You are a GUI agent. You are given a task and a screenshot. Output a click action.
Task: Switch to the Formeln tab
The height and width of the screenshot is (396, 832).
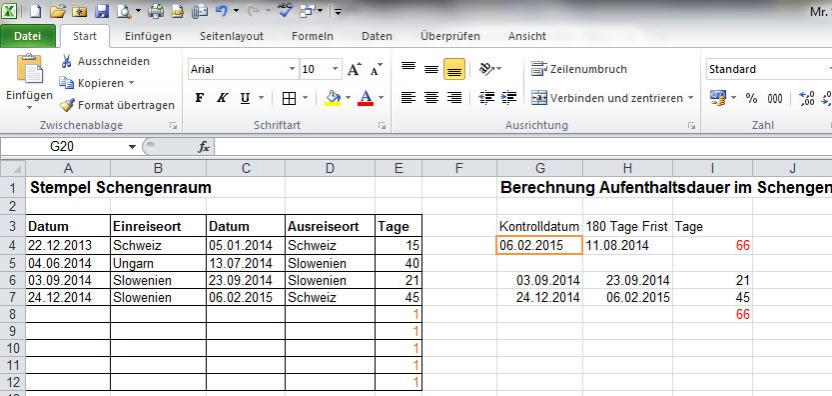(313, 36)
